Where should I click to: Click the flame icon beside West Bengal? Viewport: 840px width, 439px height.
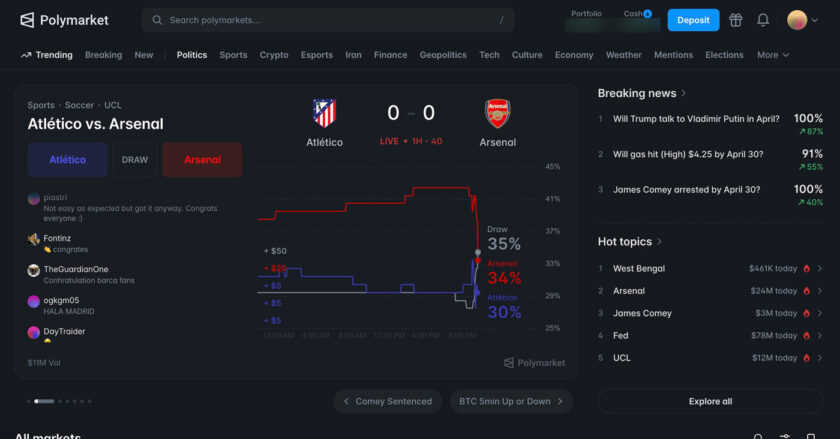pos(806,268)
